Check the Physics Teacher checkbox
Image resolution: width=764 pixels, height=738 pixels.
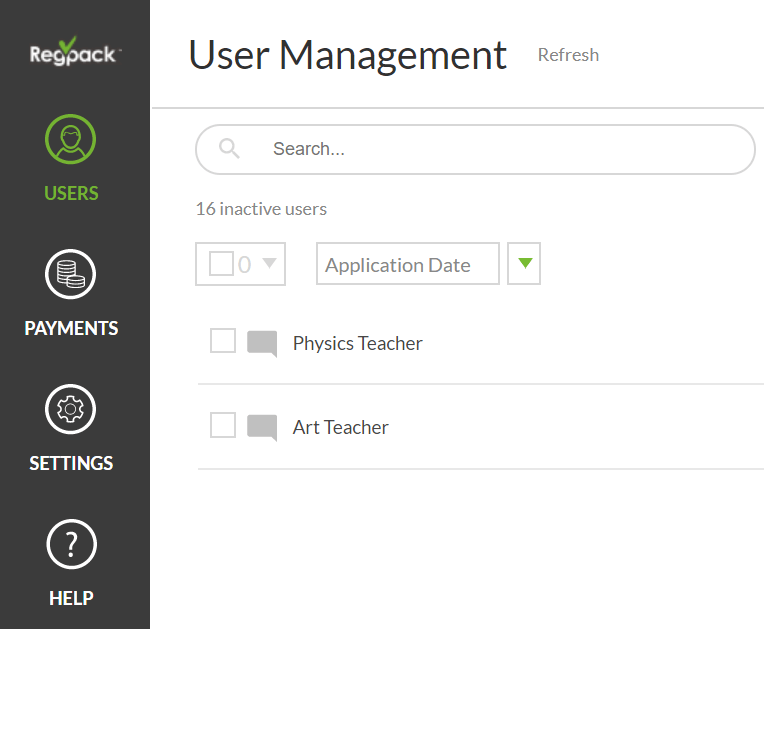(x=222, y=341)
